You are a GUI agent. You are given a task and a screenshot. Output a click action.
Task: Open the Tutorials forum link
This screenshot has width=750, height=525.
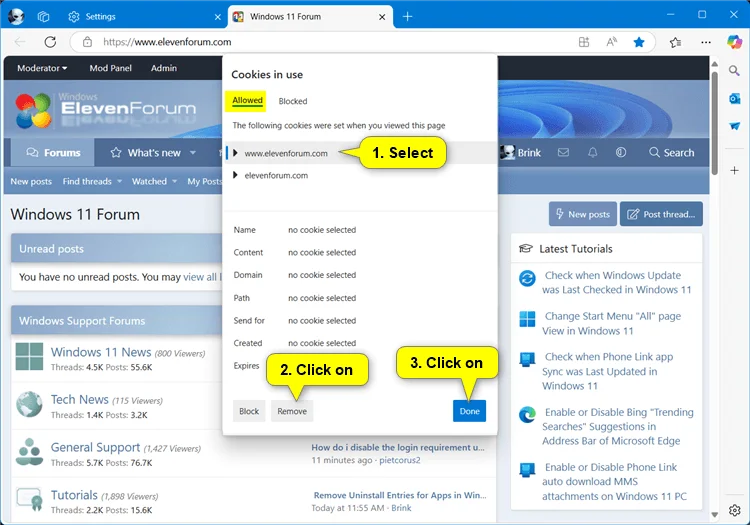74,495
